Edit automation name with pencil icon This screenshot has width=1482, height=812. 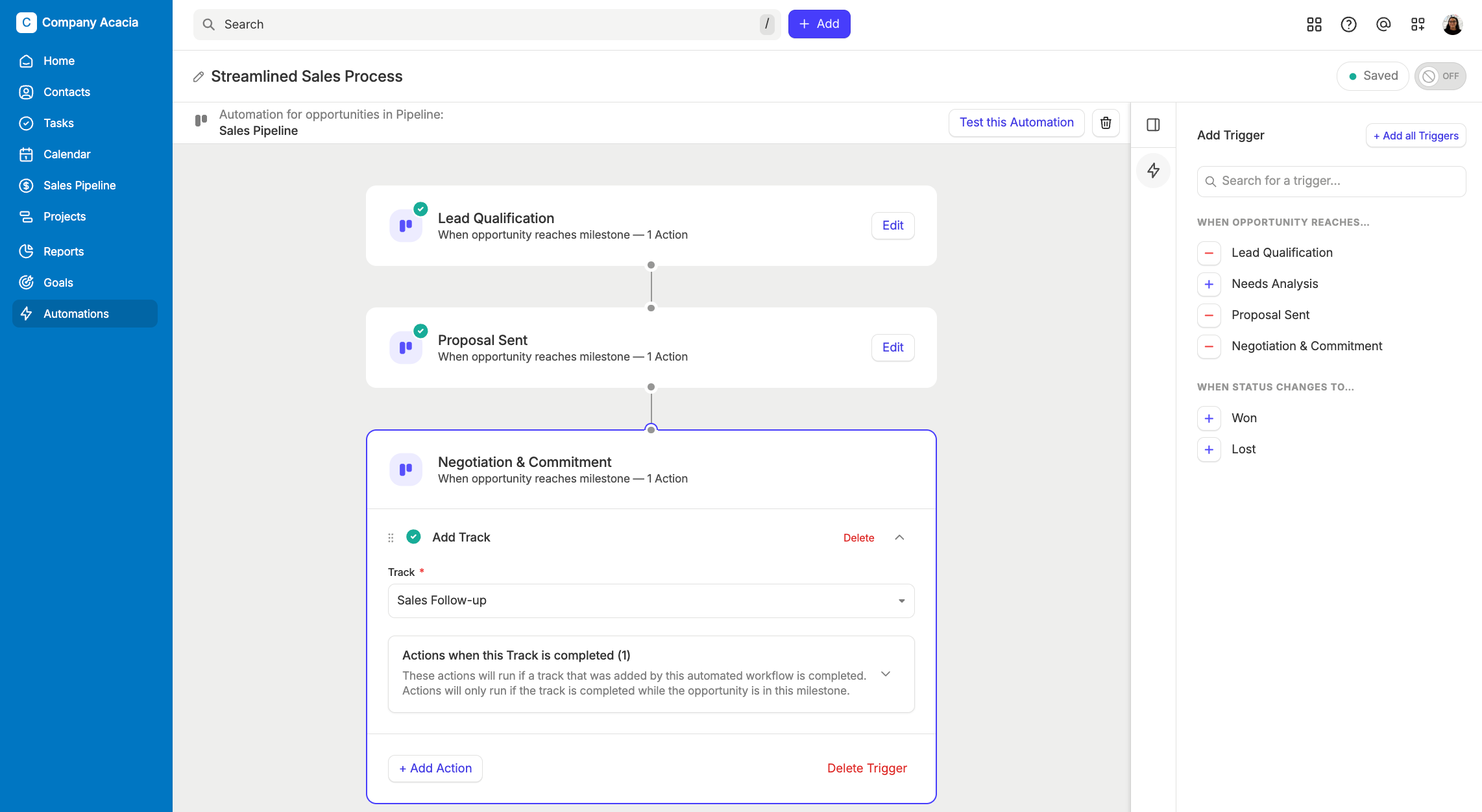(x=199, y=77)
